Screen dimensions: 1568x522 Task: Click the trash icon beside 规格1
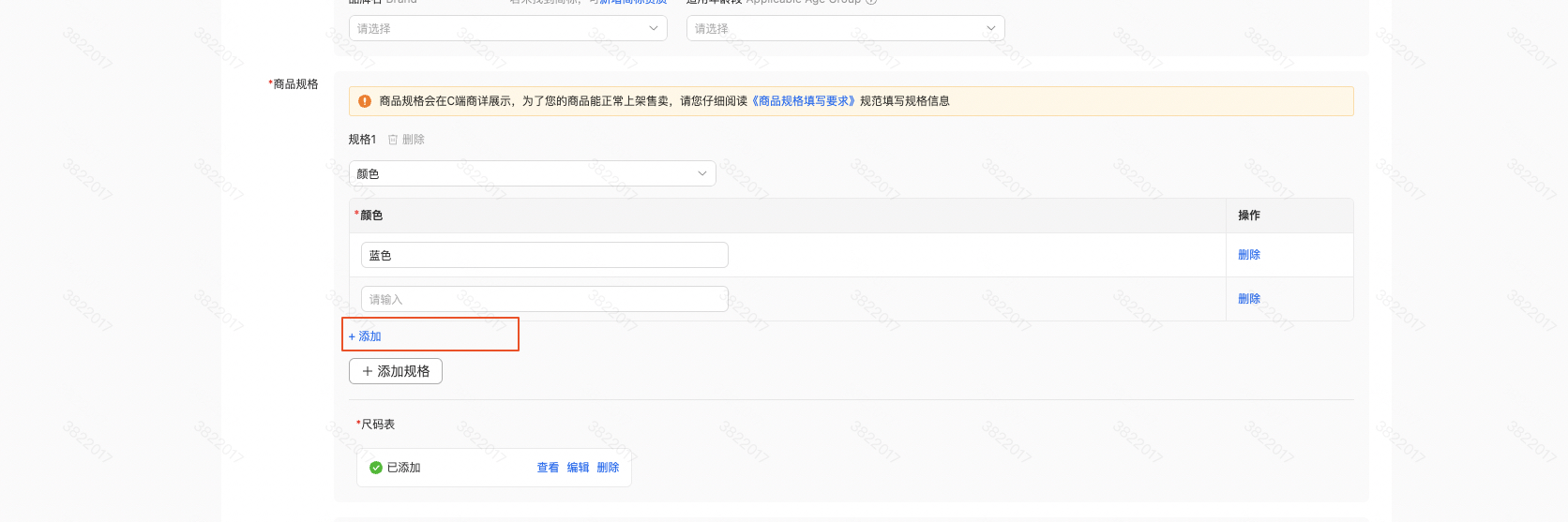click(393, 140)
